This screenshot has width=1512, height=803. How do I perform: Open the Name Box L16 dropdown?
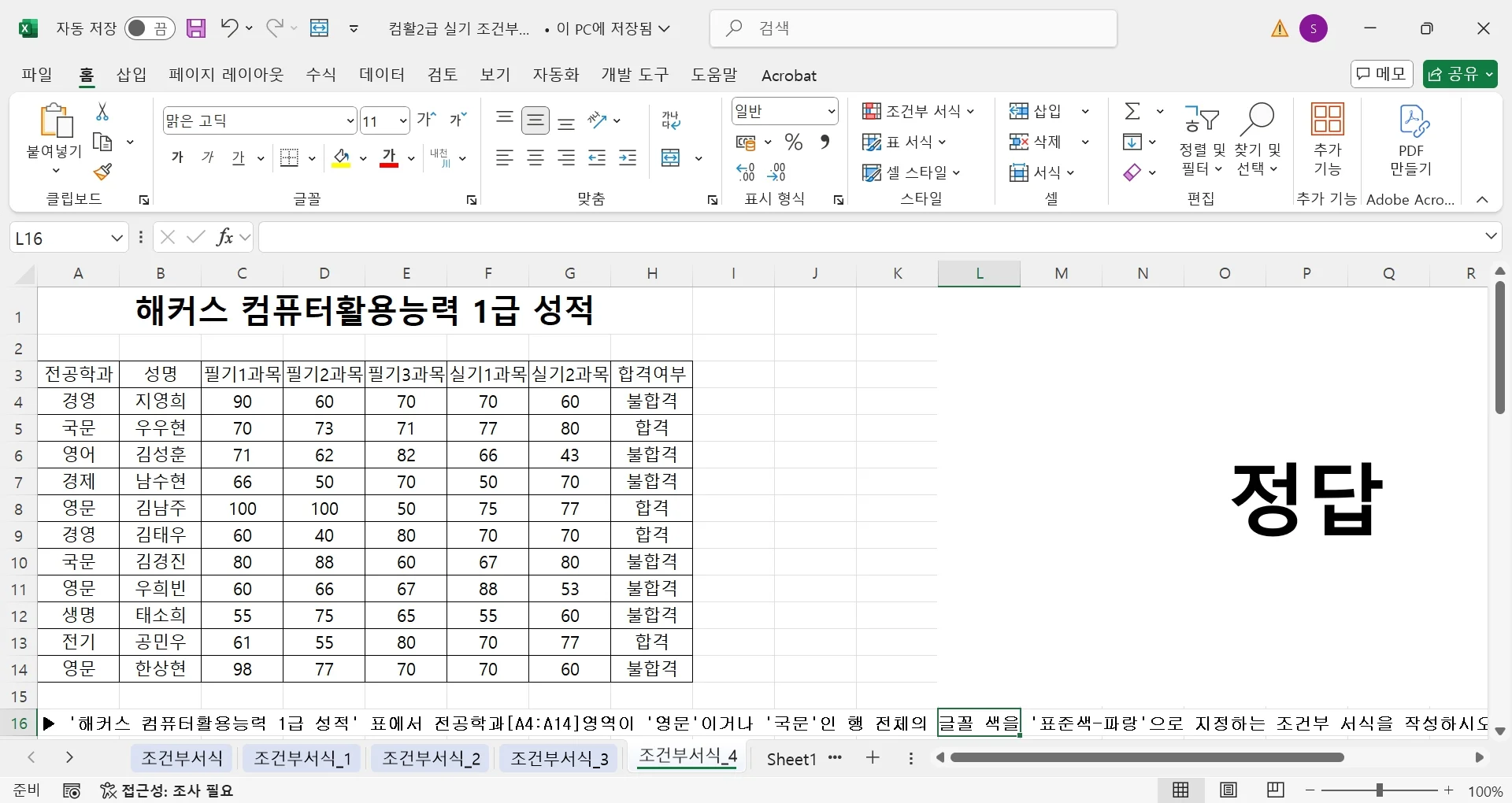point(117,237)
